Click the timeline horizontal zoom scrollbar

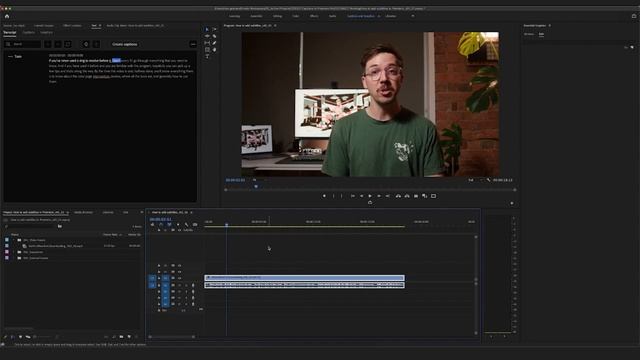[x=172, y=337]
